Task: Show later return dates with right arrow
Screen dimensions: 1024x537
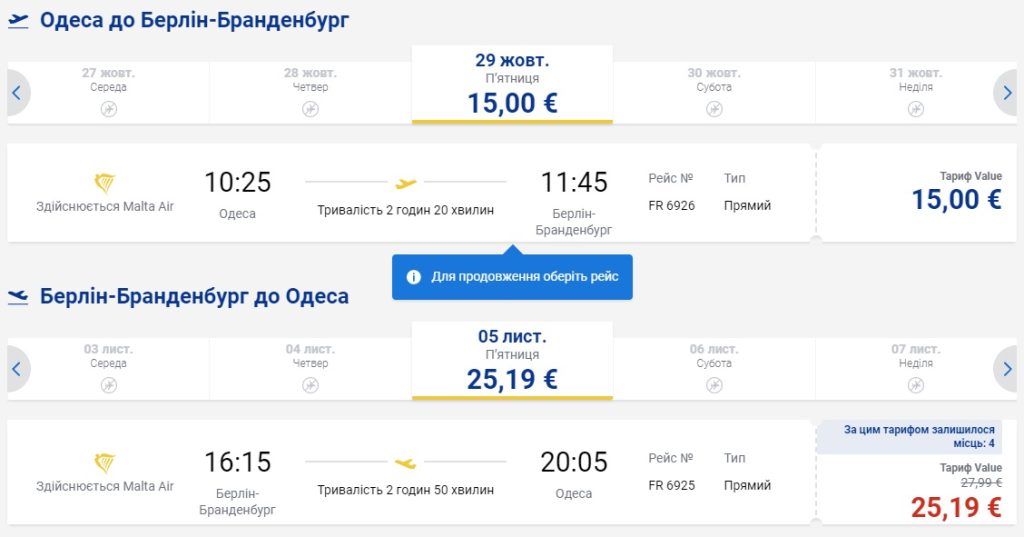Action: [x=1007, y=369]
